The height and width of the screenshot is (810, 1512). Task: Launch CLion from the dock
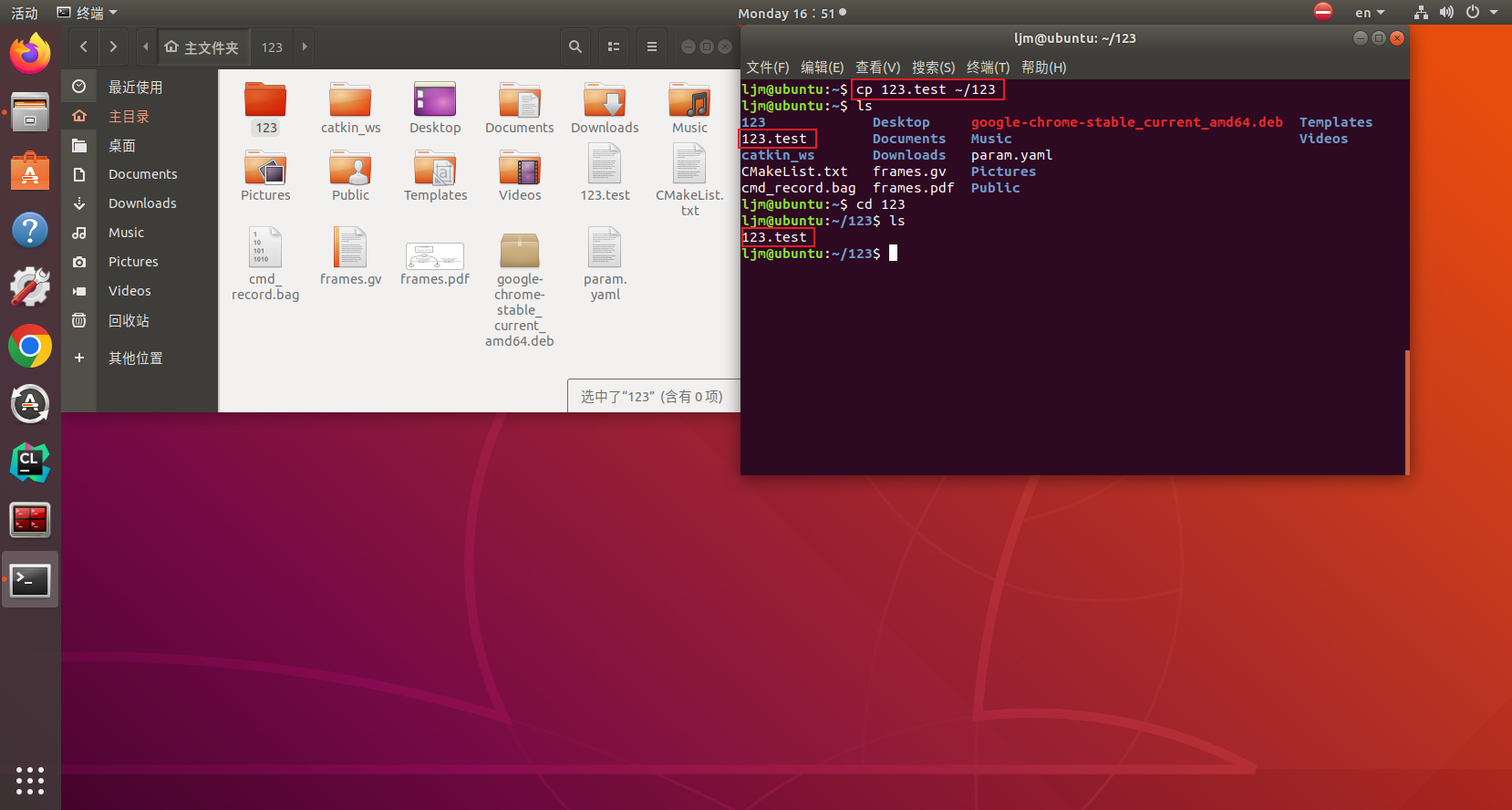(x=30, y=462)
